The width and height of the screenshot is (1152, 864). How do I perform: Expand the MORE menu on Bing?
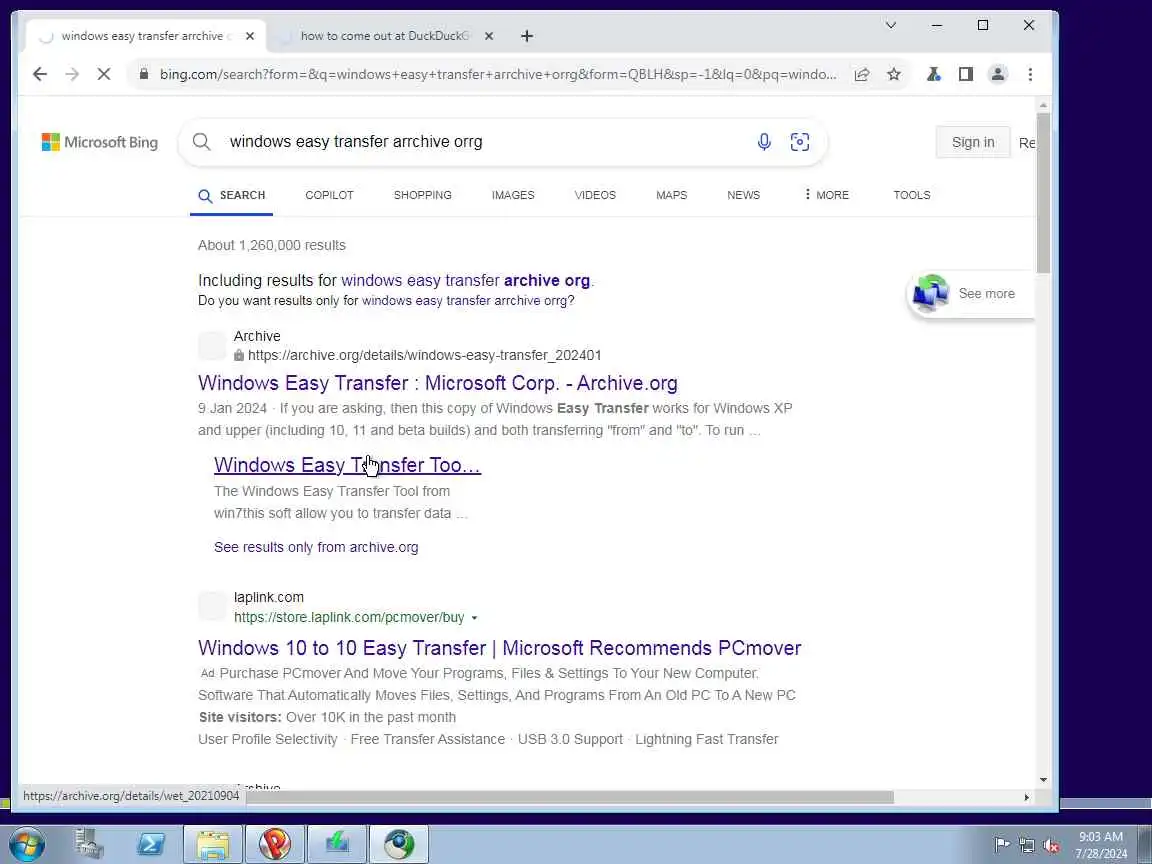click(827, 195)
